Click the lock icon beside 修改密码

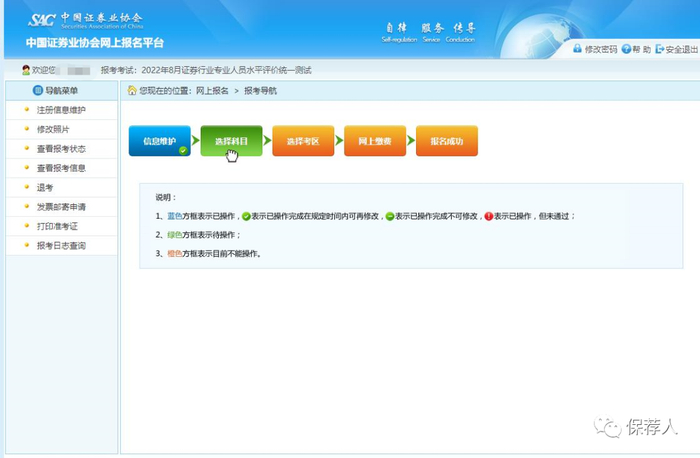pyautogui.click(x=578, y=48)
